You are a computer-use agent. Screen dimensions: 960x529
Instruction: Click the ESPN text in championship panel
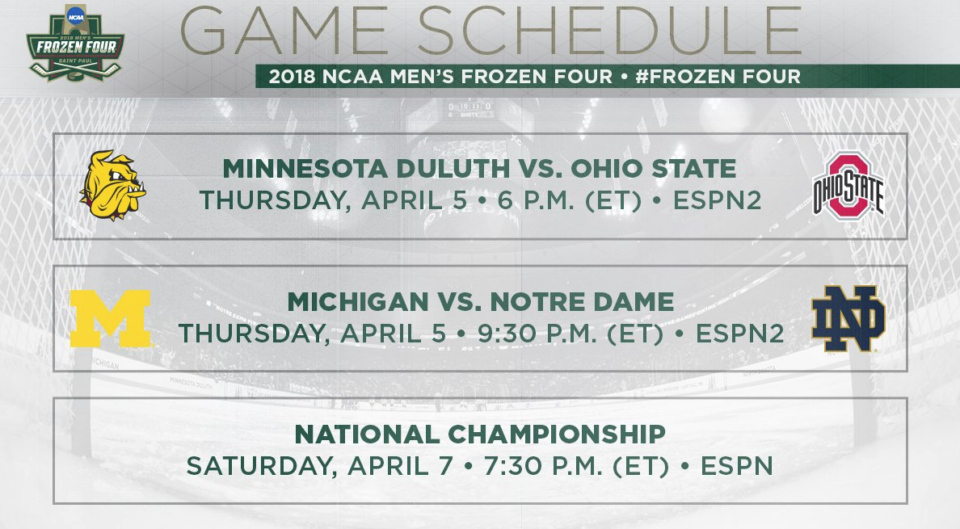pos(737,466)
